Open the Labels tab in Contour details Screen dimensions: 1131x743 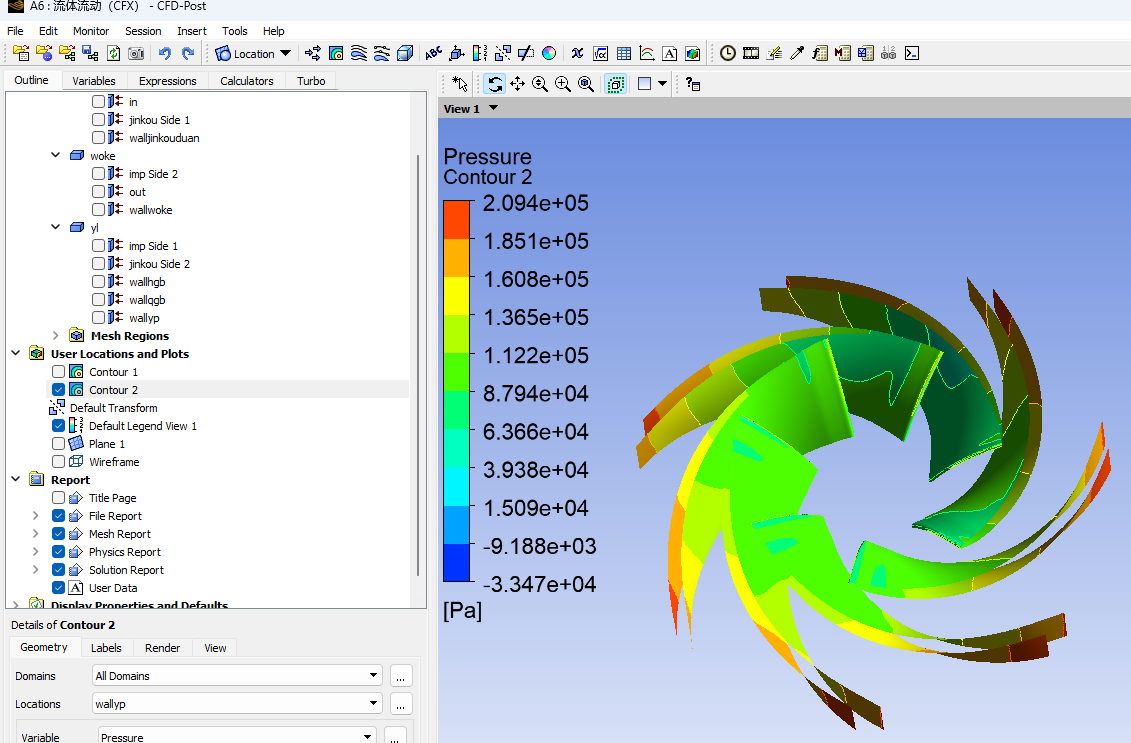106,648
